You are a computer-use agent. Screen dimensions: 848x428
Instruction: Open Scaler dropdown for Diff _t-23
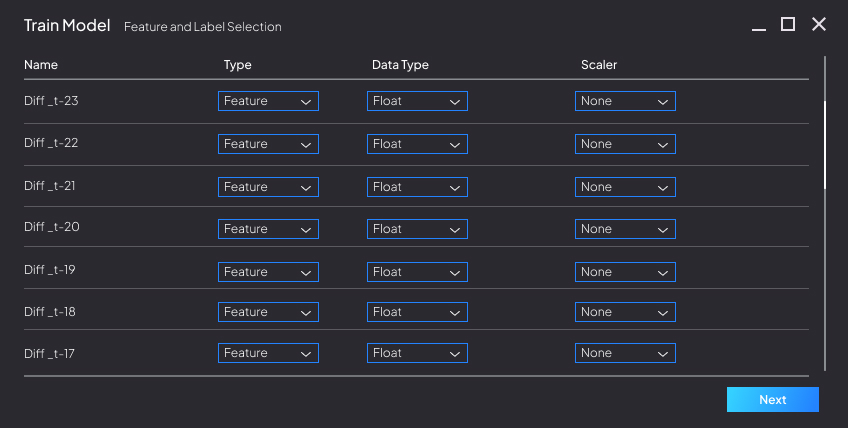click(x=625, y=101)
